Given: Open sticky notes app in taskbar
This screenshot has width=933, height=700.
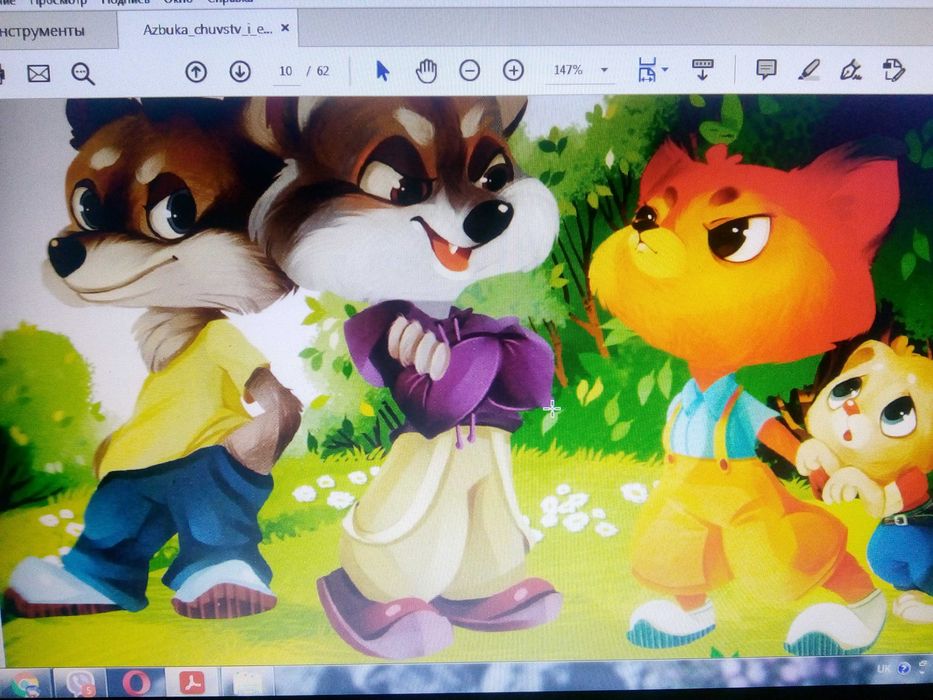Looking at the screenshot, I should pos(248,683).
